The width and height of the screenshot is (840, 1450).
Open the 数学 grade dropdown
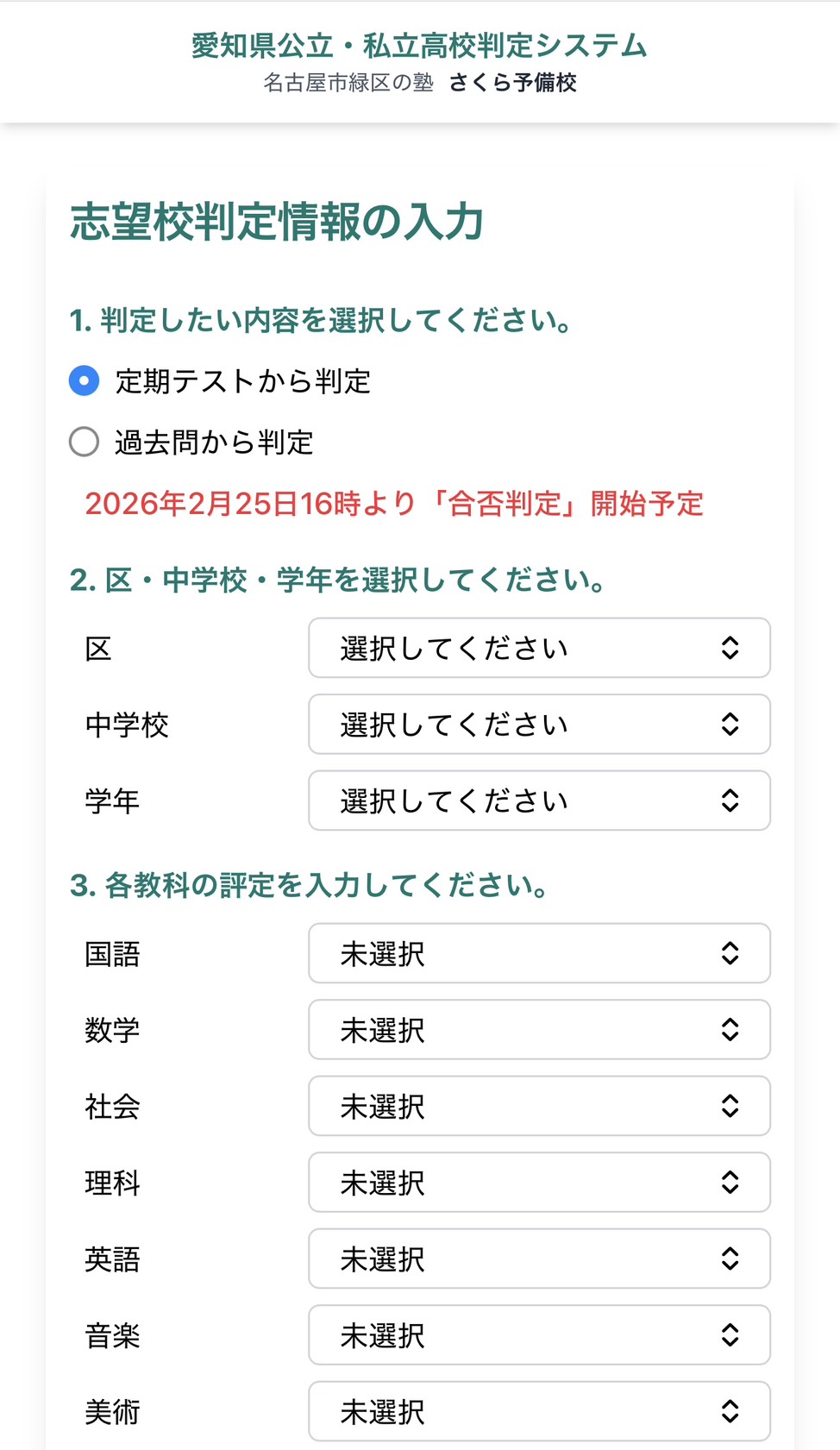point(538,1030)
